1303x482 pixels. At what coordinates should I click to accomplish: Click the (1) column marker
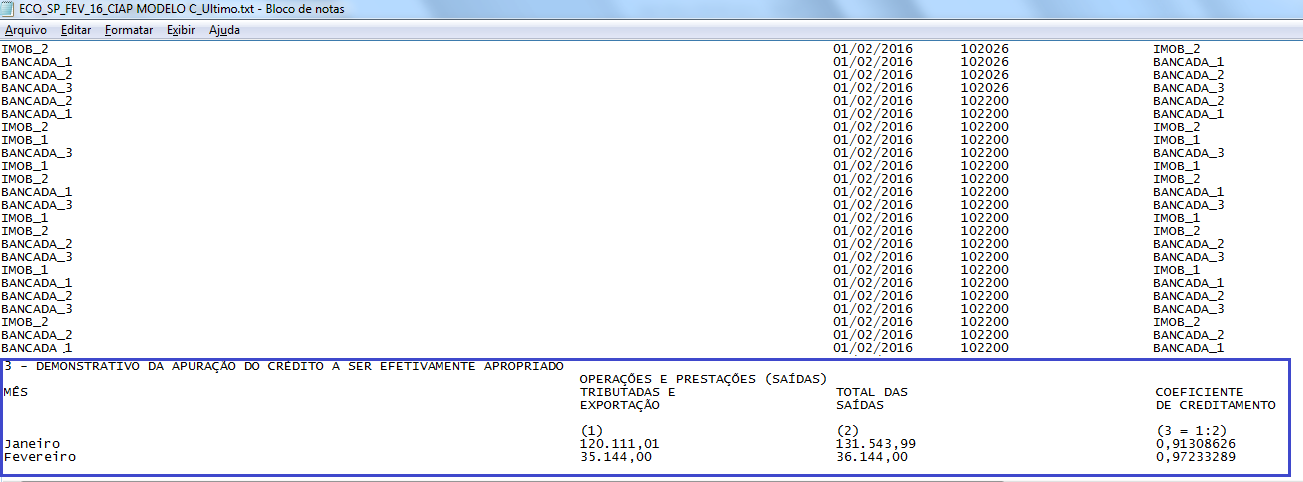591,431
